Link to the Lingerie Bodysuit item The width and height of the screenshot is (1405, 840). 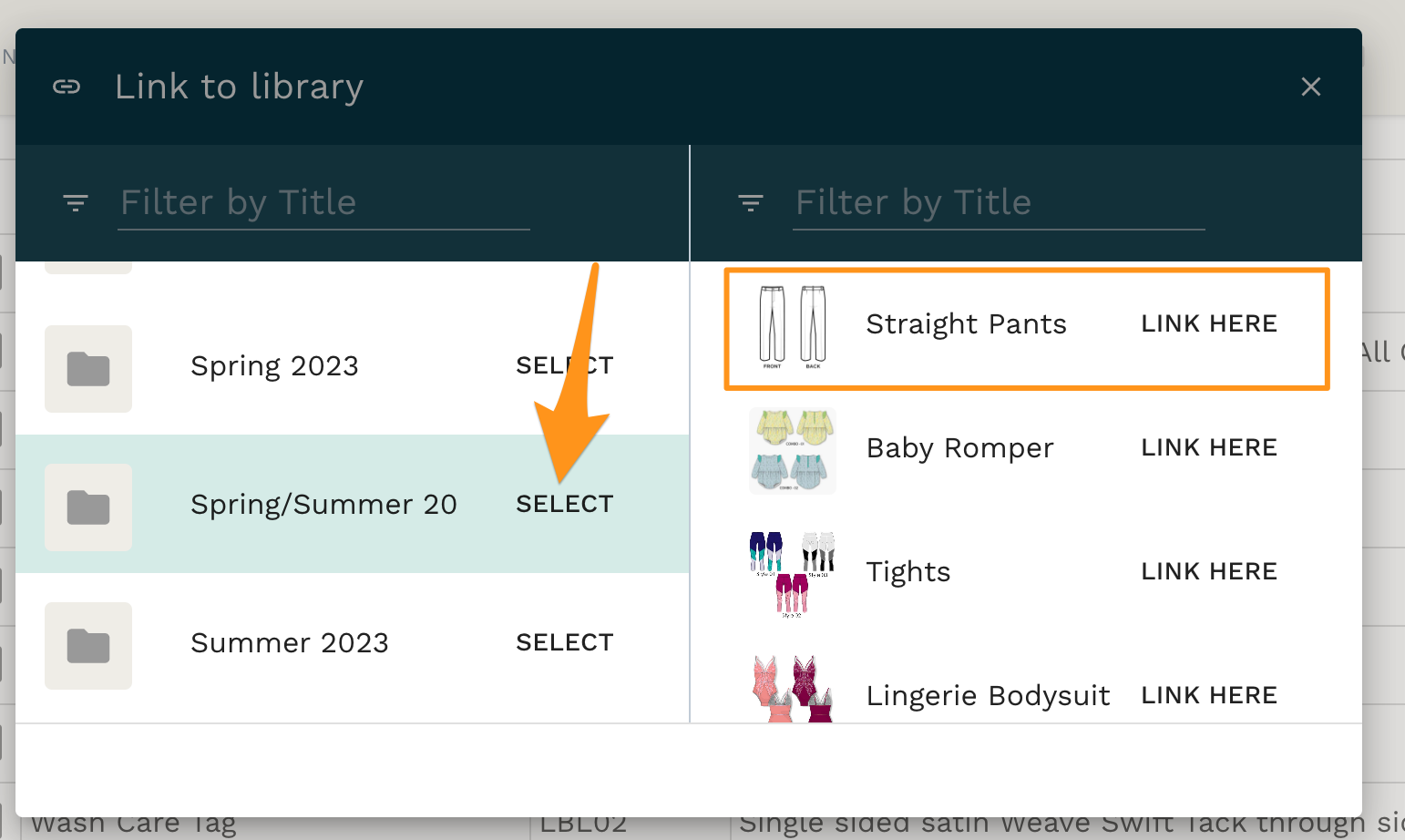(1209, 695)
